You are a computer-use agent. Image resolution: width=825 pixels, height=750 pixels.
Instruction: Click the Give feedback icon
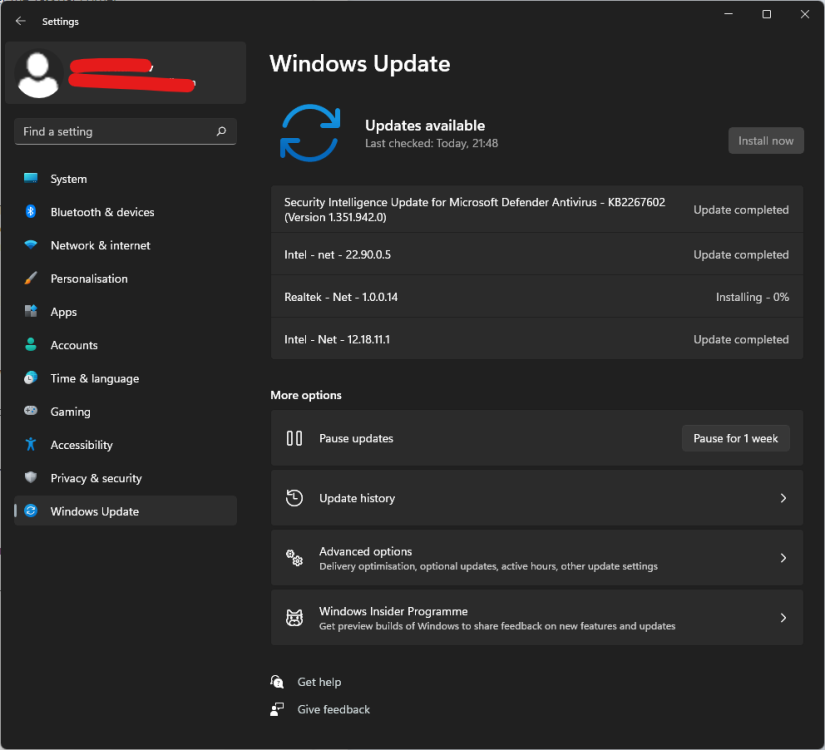tap(277, 709)
